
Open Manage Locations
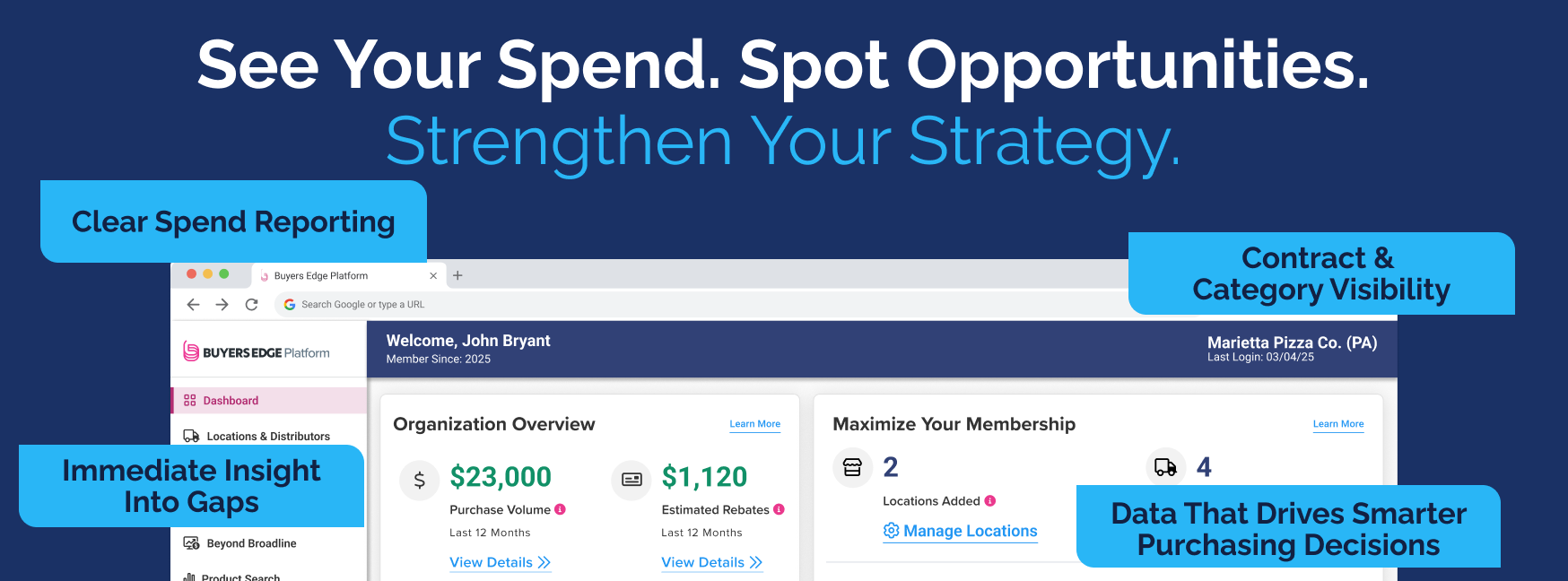coord(969,531)
